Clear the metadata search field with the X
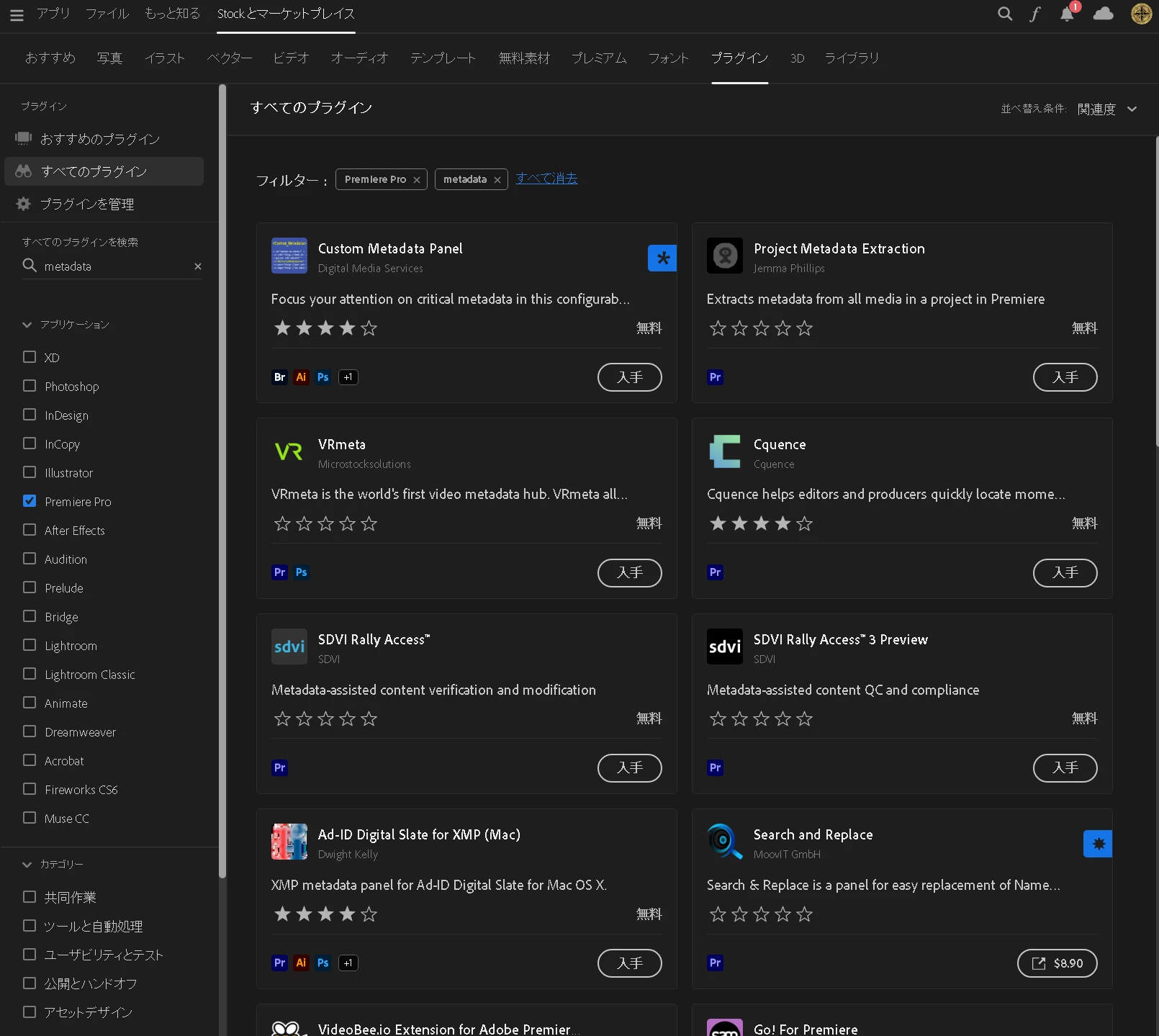The height and width of the screenshot is (1036, 1159). coord(197,266)
